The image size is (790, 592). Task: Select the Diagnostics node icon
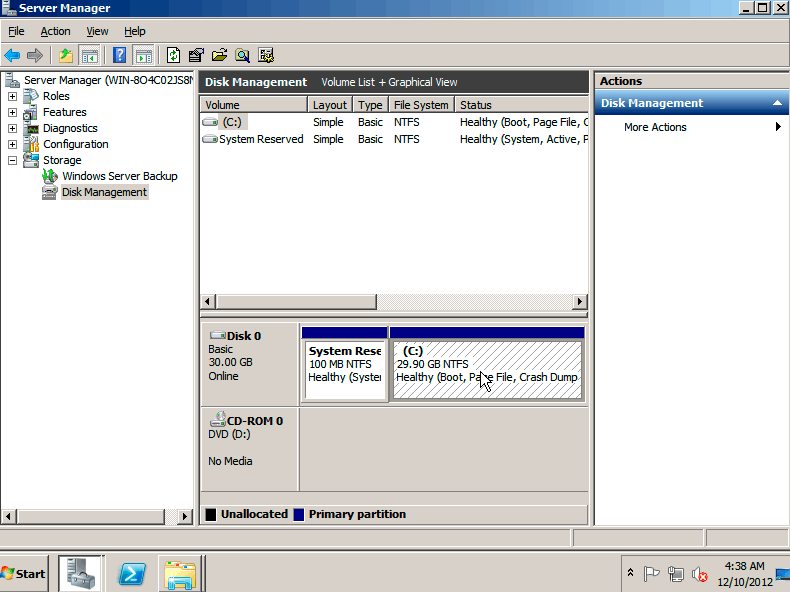[x=31, y=128]
